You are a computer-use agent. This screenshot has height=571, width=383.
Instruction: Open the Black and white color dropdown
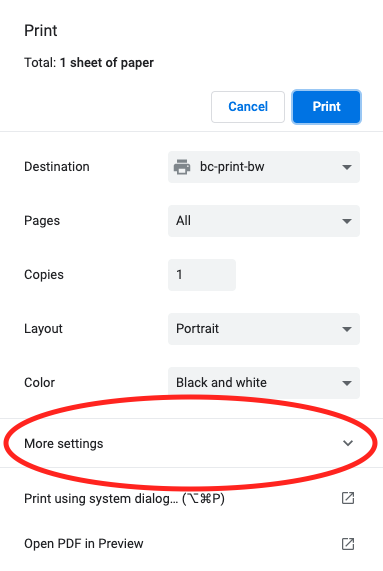(264, 382)
